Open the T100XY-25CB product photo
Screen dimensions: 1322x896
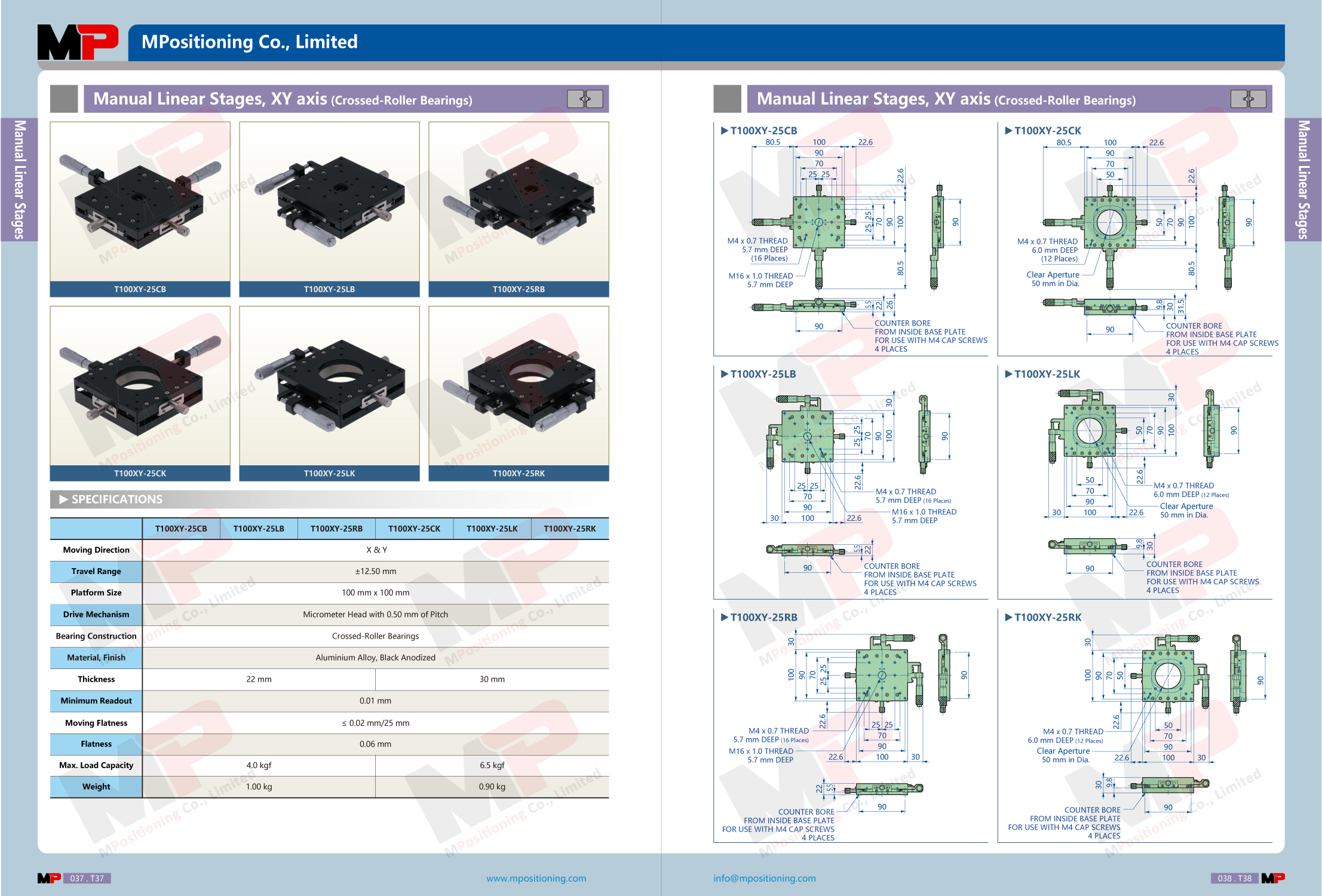click(x=140, y=202)
